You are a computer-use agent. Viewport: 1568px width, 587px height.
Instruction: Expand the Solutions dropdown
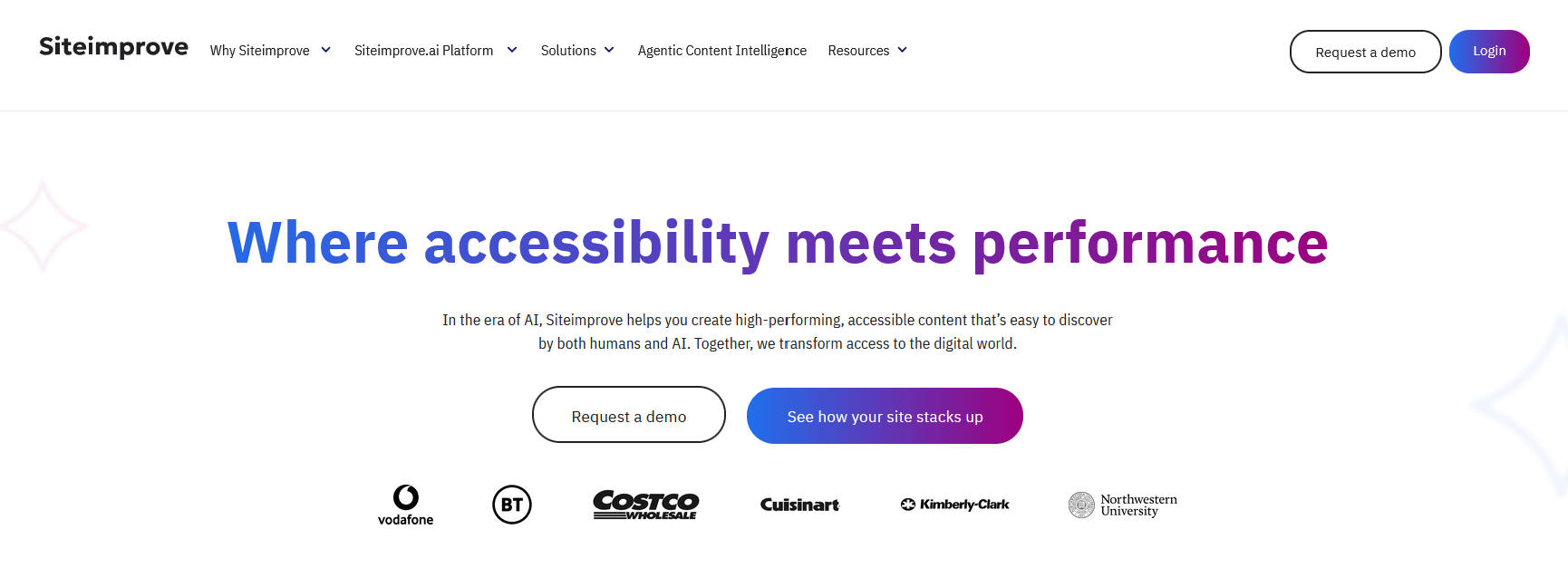click(x=608, y=50)
